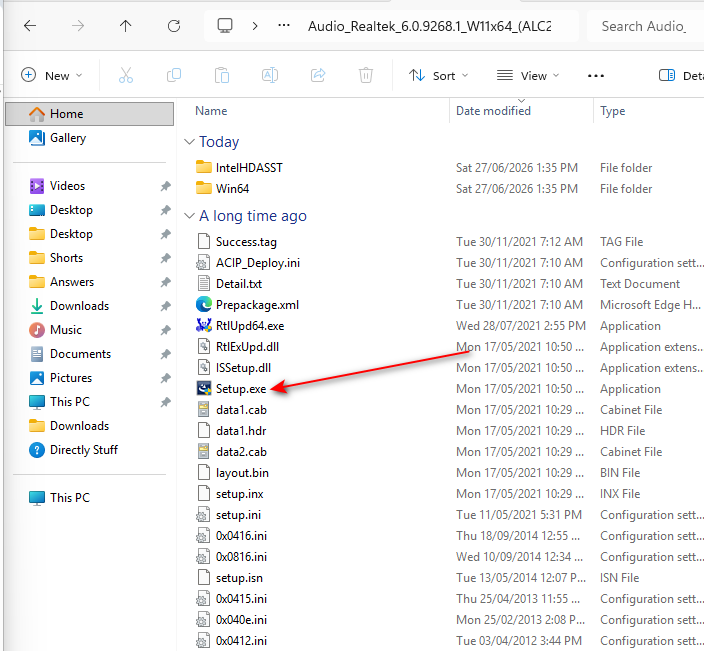
Task: Select the IntelHDASST folder icon
Action: (x=204, y=167)
